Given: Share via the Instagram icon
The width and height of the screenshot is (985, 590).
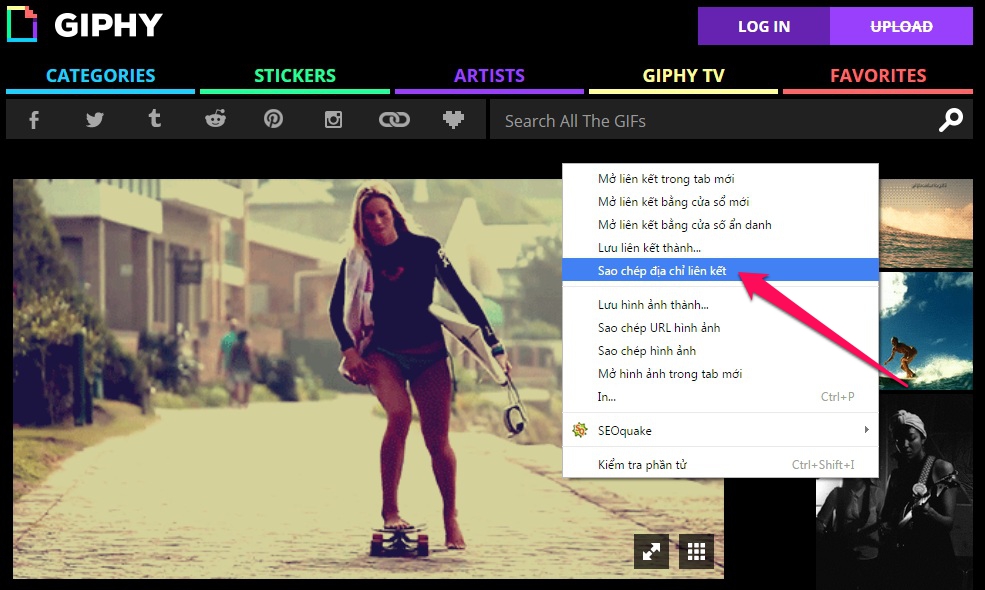Looking at the screenshot, I should click(x=334, y=120).
